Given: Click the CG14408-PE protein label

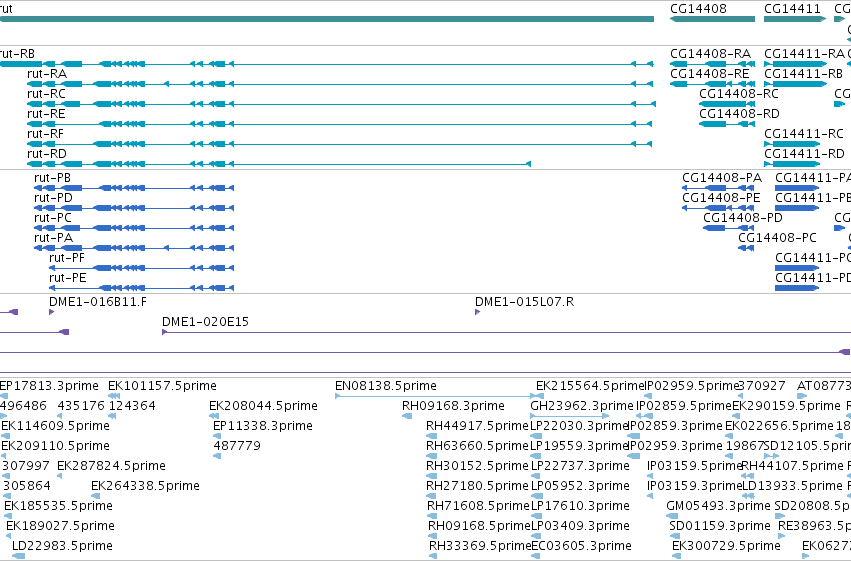Looking at the screenshot, I should [721, 198].
